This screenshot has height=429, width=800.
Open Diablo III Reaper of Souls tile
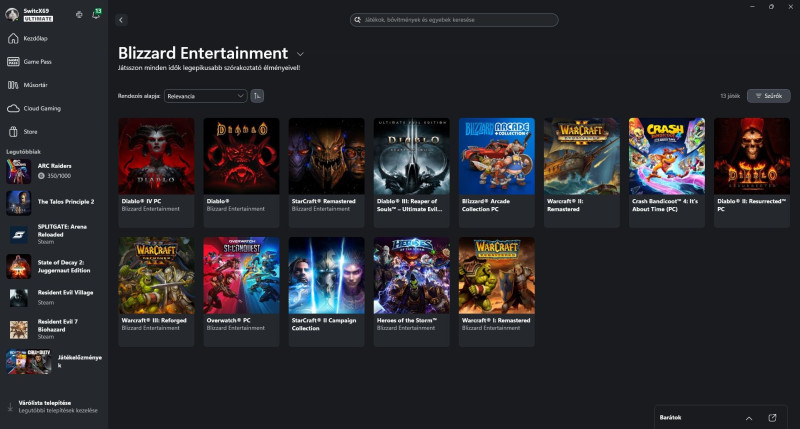[412, 172]
